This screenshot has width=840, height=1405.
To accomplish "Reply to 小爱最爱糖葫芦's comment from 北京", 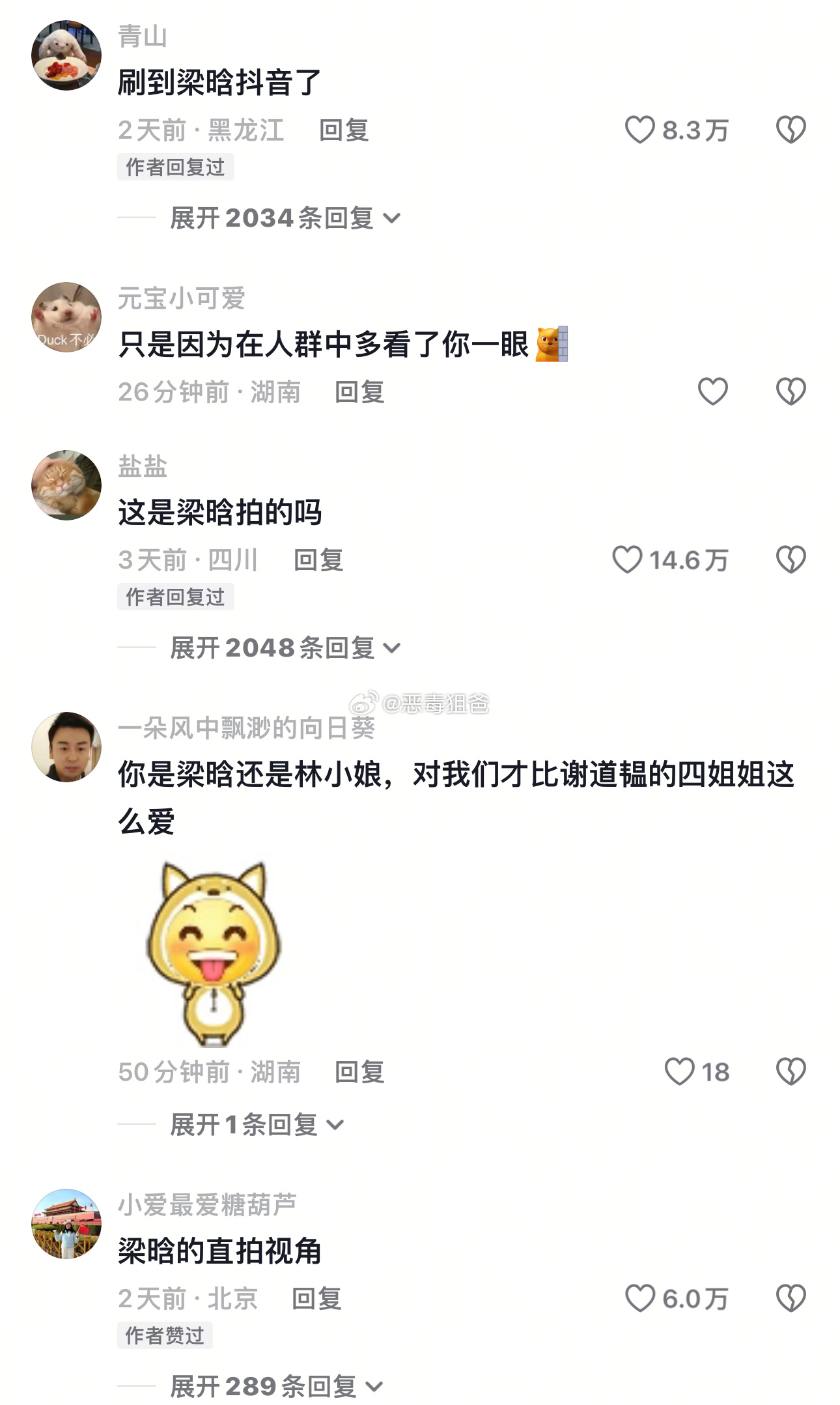I will coord(316,1299).
